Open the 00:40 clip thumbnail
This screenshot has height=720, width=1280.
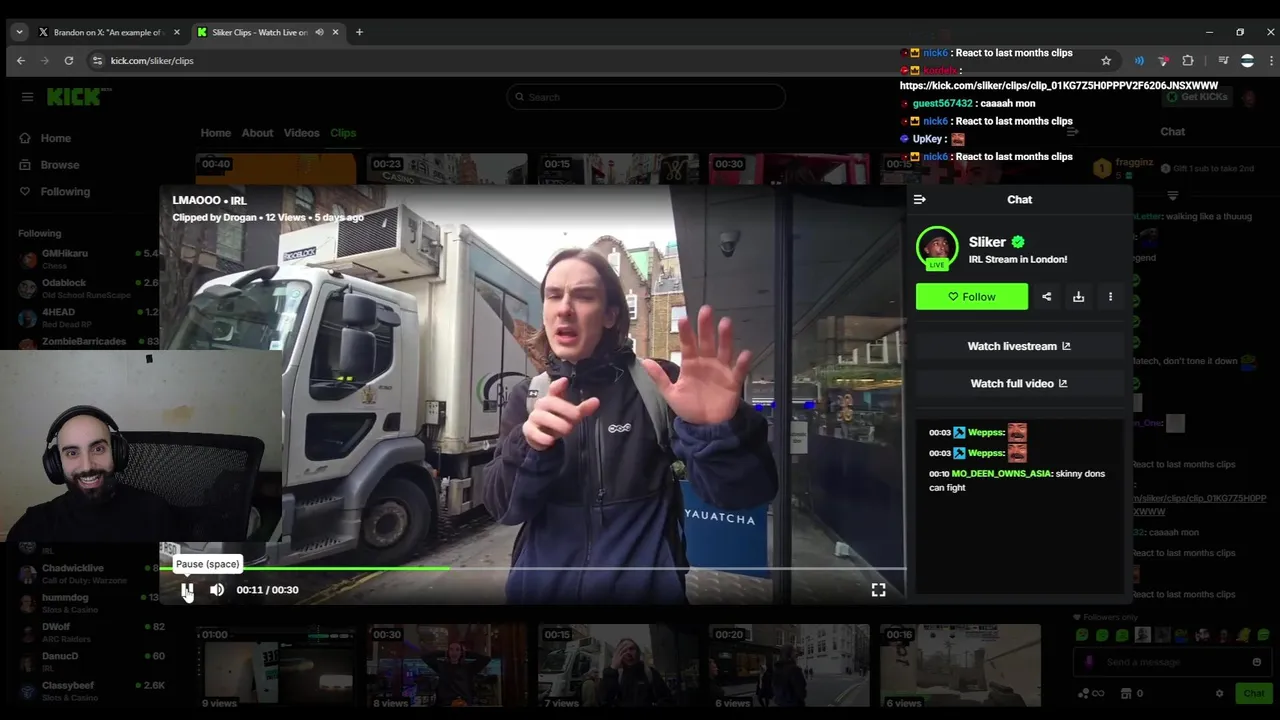coord(277,168)
